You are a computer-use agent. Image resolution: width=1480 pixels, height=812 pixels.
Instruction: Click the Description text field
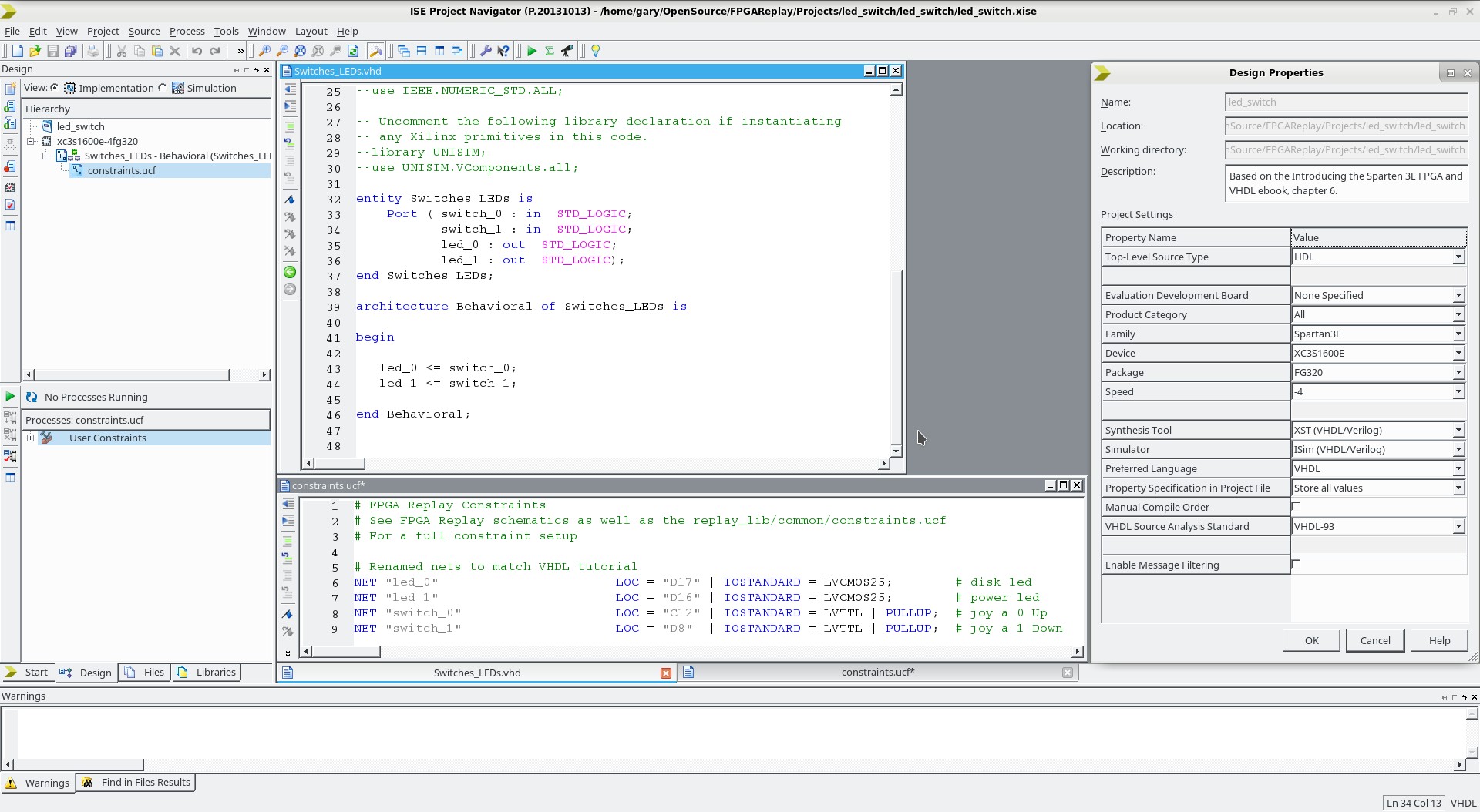tap(1346, 183)
